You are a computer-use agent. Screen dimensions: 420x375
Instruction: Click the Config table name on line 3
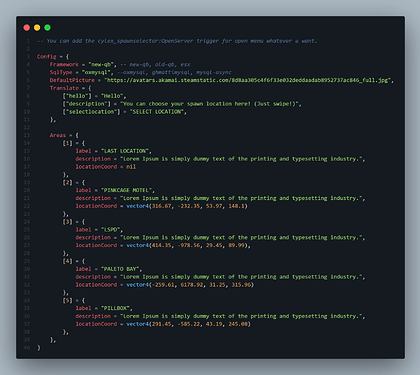46,57
